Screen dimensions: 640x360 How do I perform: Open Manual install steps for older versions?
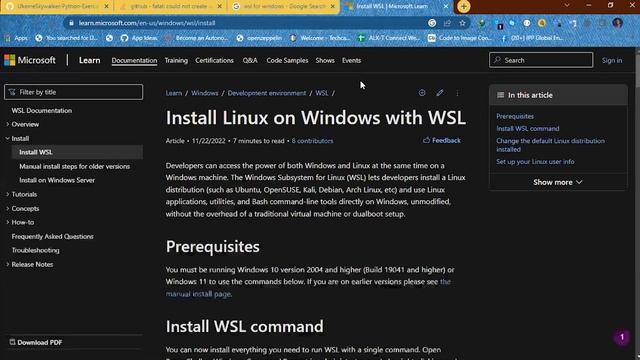[74, 167]
